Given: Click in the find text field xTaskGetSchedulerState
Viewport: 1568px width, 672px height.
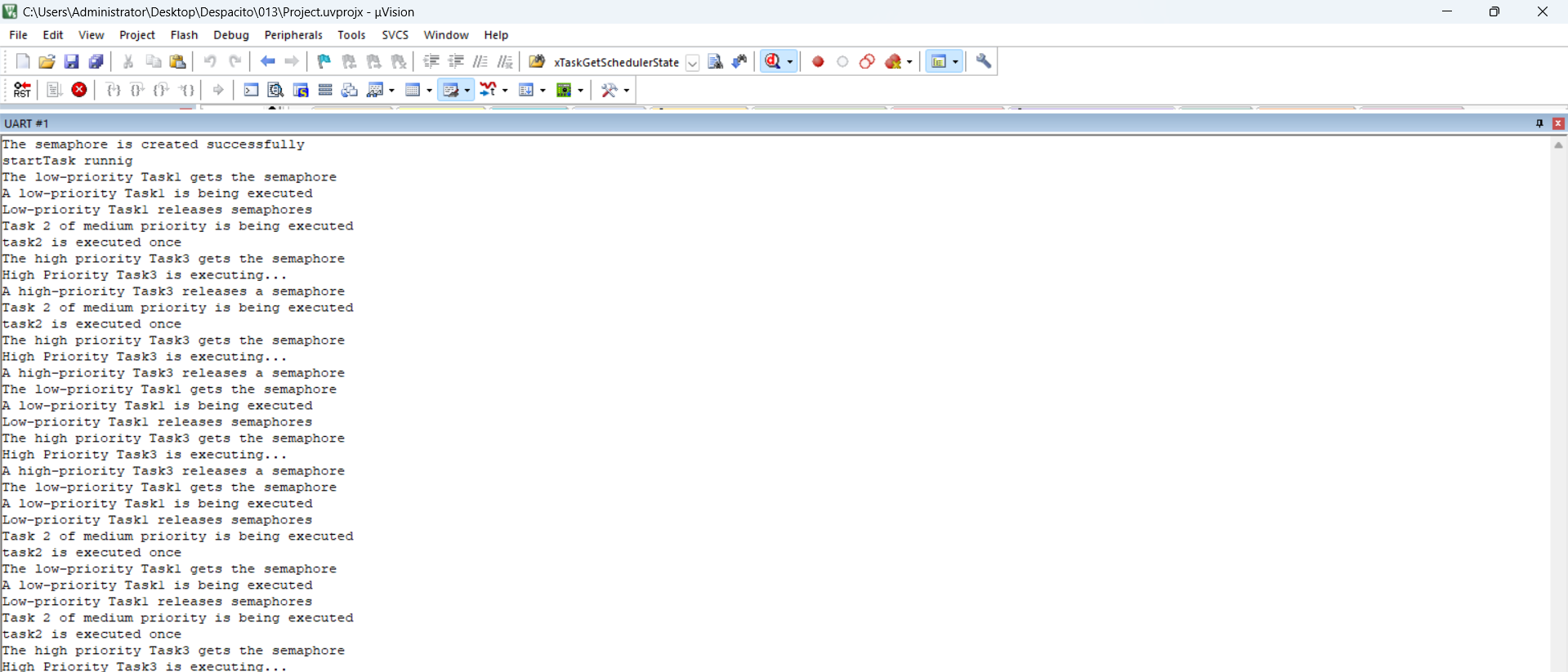Looking at the screenshot, I should pos(617,62).
